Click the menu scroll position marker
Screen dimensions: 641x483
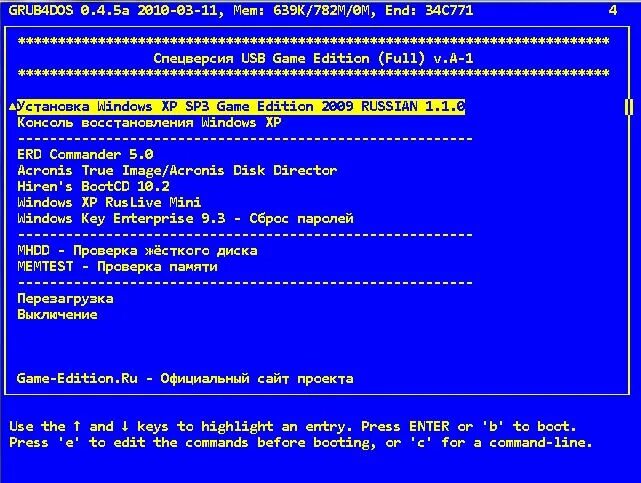click(x=629, y=107)
